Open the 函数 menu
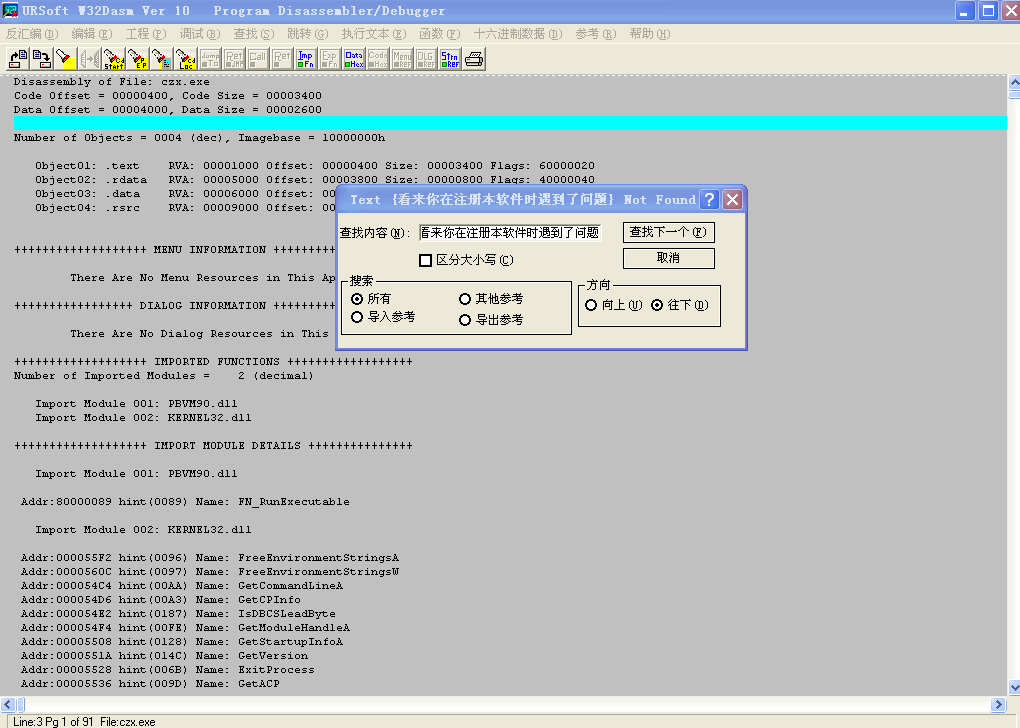 (440, 34)
